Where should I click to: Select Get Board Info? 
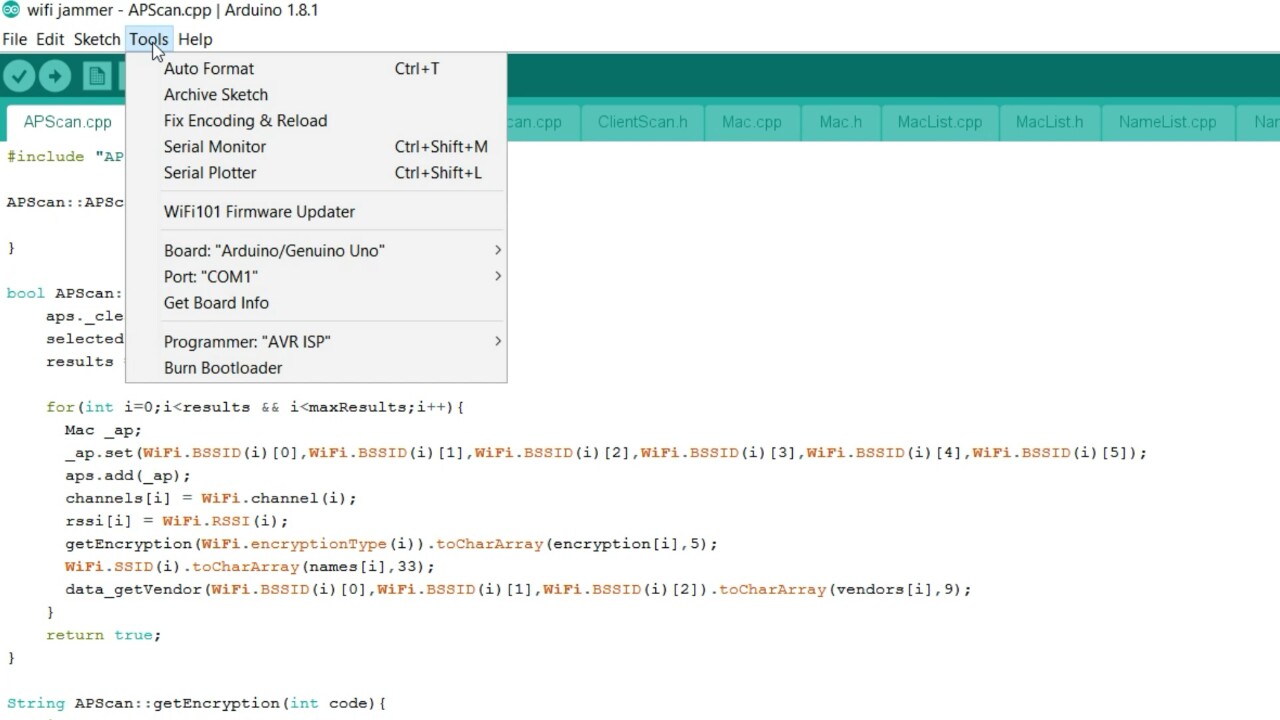pos(316,302)
